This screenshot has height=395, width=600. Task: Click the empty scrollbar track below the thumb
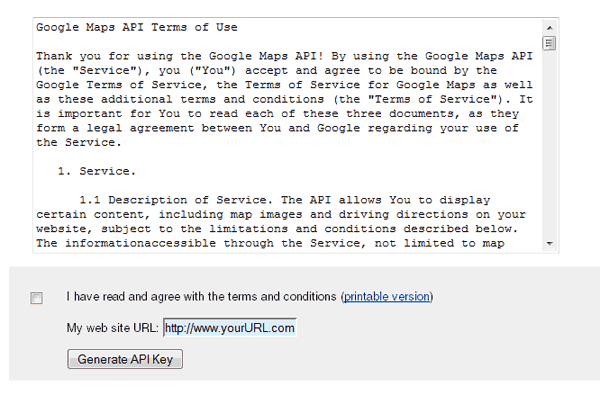tap(549, 144)
